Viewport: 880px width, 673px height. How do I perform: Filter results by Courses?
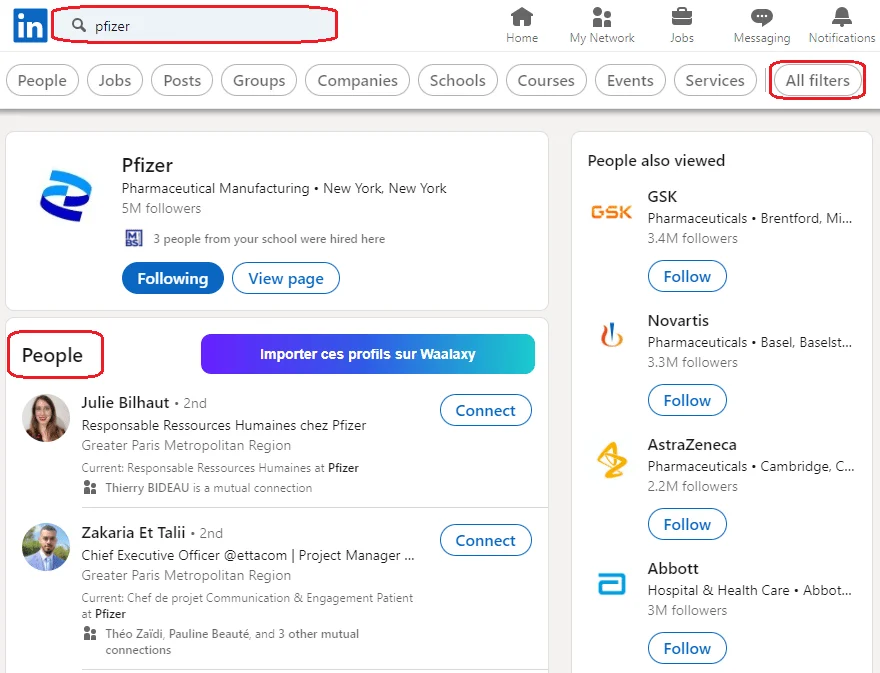(x=546, y=80)
